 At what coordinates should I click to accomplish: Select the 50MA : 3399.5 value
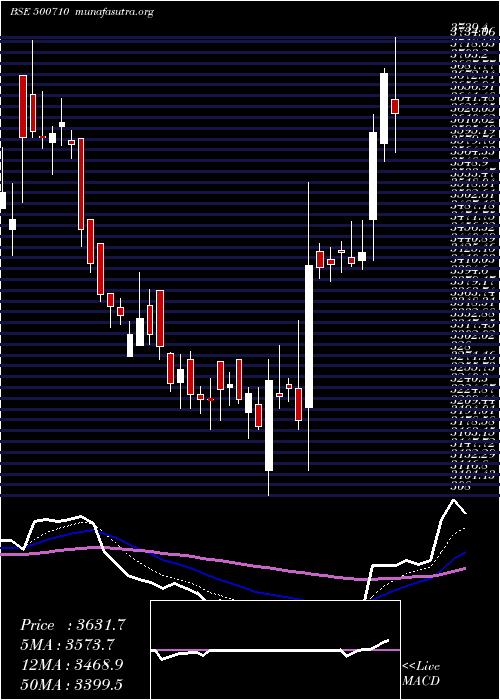coord(72,684)
